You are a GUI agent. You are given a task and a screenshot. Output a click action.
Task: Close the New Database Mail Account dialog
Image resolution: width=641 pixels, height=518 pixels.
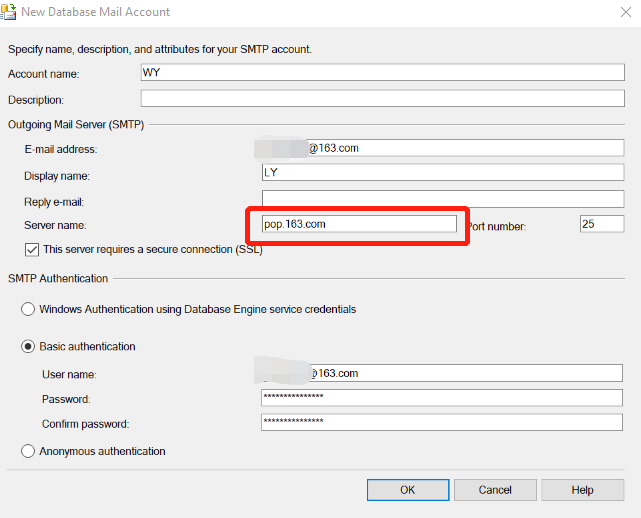625,12
